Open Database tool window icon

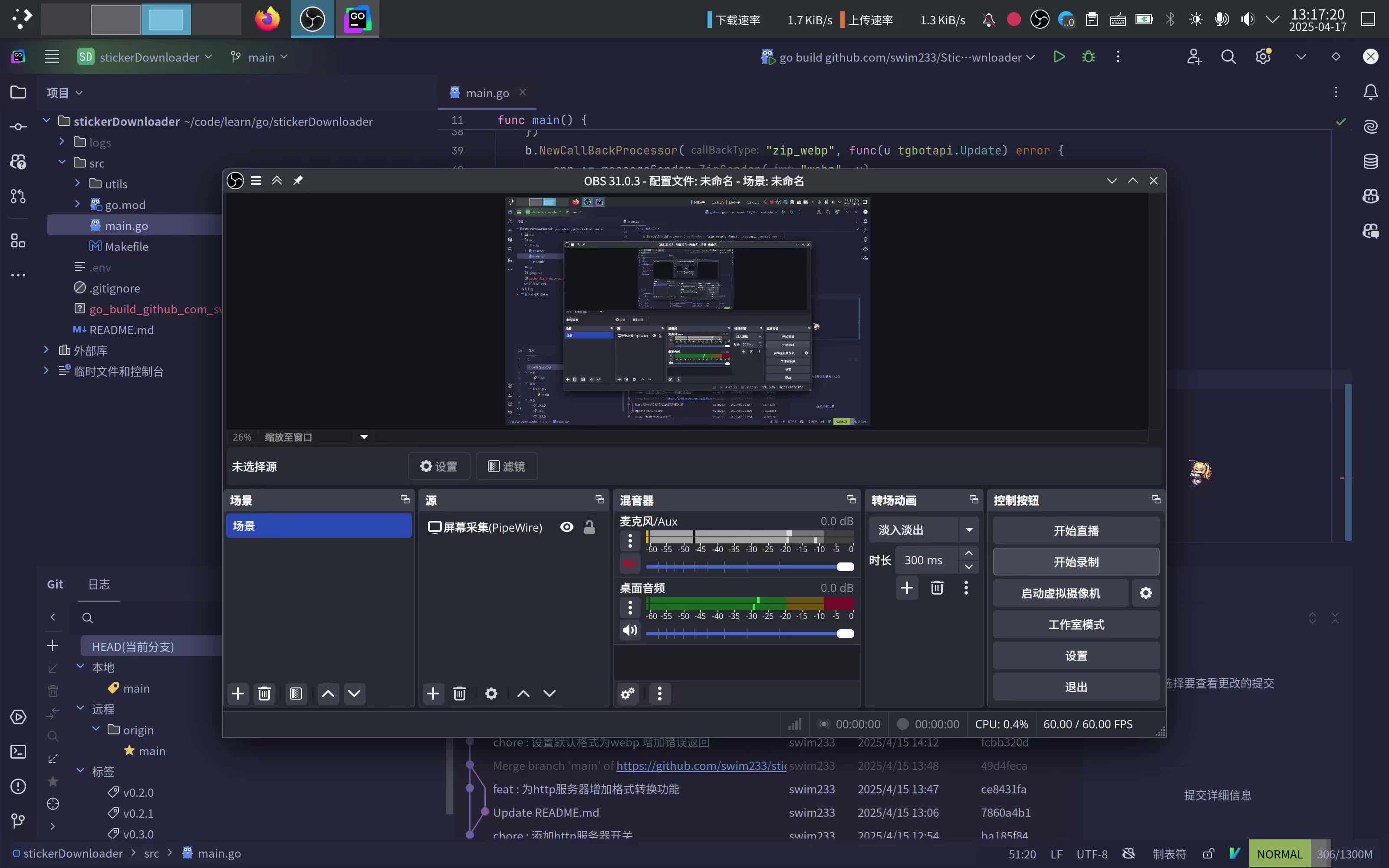pyautogui.click(x=1371, y=161)
